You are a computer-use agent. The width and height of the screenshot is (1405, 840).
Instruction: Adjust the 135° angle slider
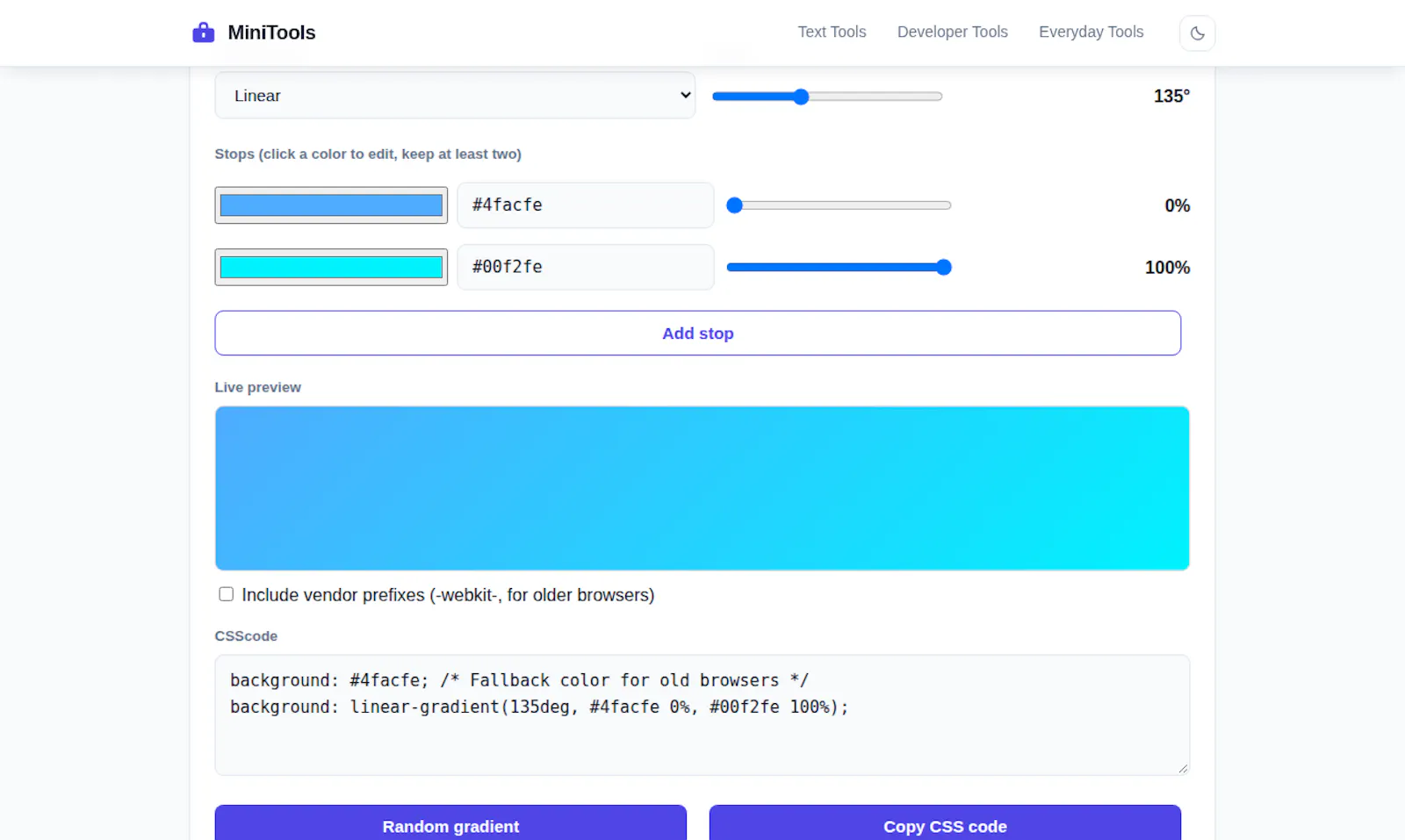tap(827, 97)
